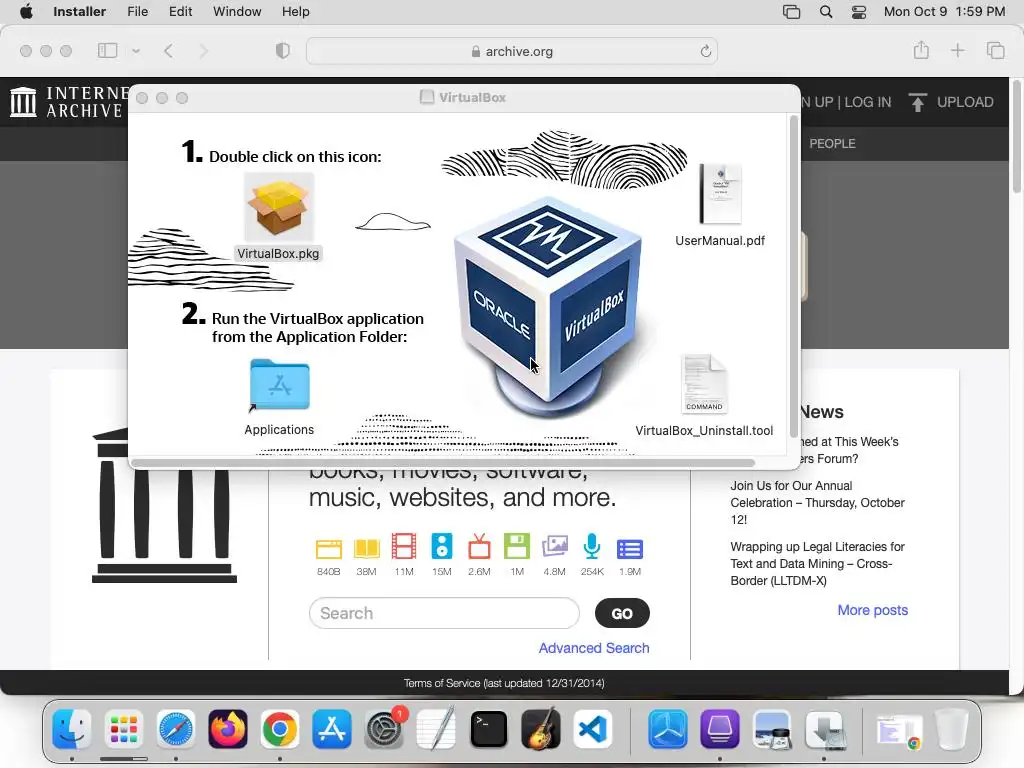Open the File menu
The height and width of the screenshot is (768, 1024).
coord(137,12)
